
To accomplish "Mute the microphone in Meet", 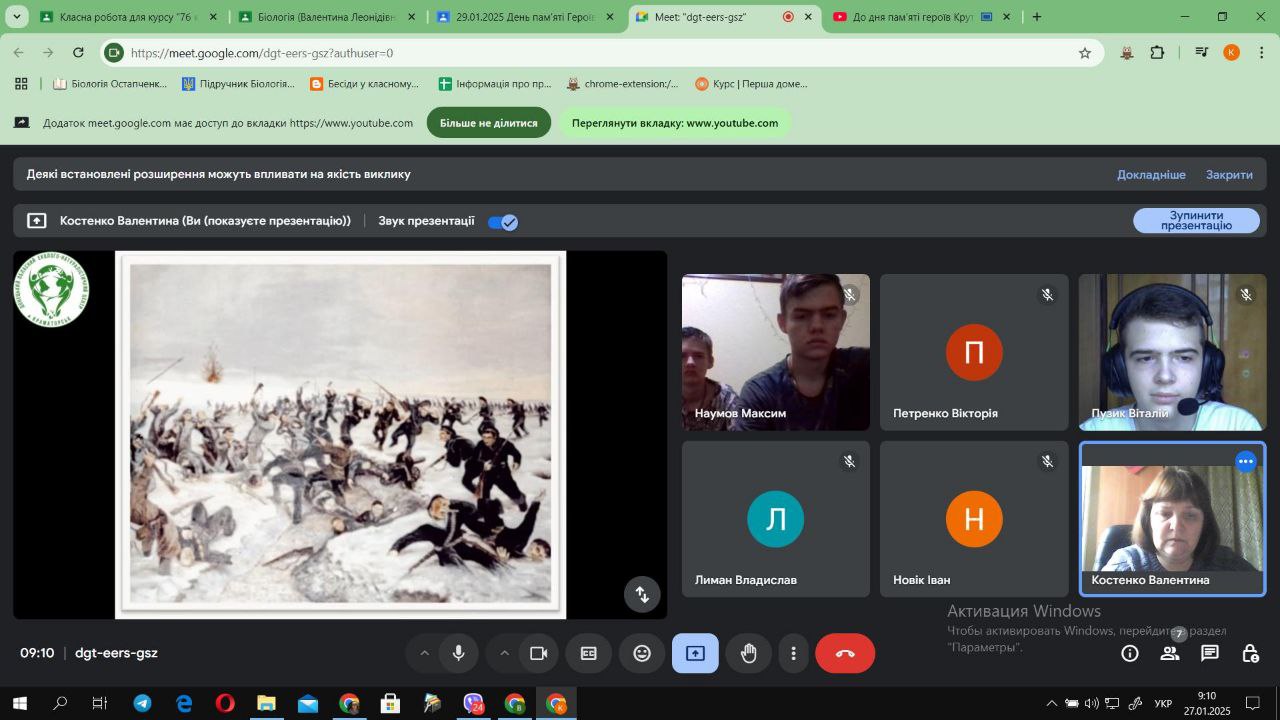I will point(458,653).
